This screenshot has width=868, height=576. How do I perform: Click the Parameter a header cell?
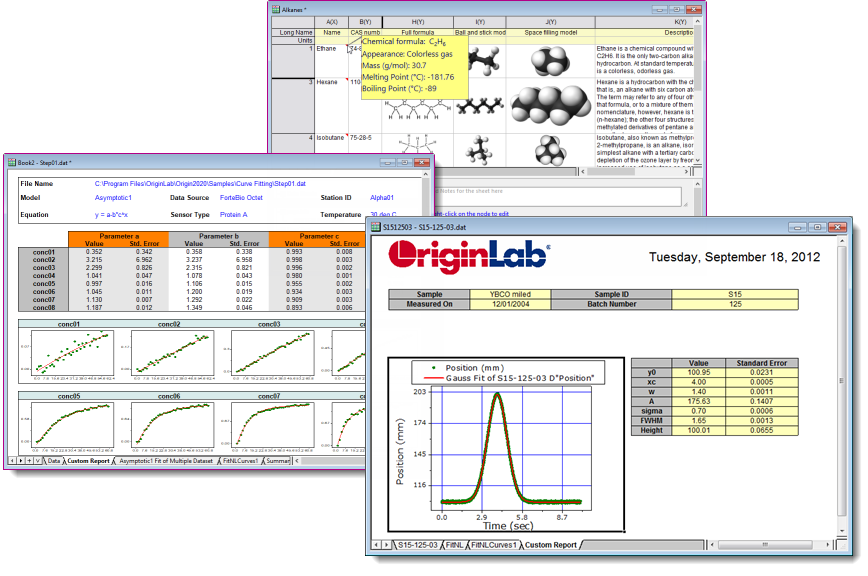pos(118,236)
